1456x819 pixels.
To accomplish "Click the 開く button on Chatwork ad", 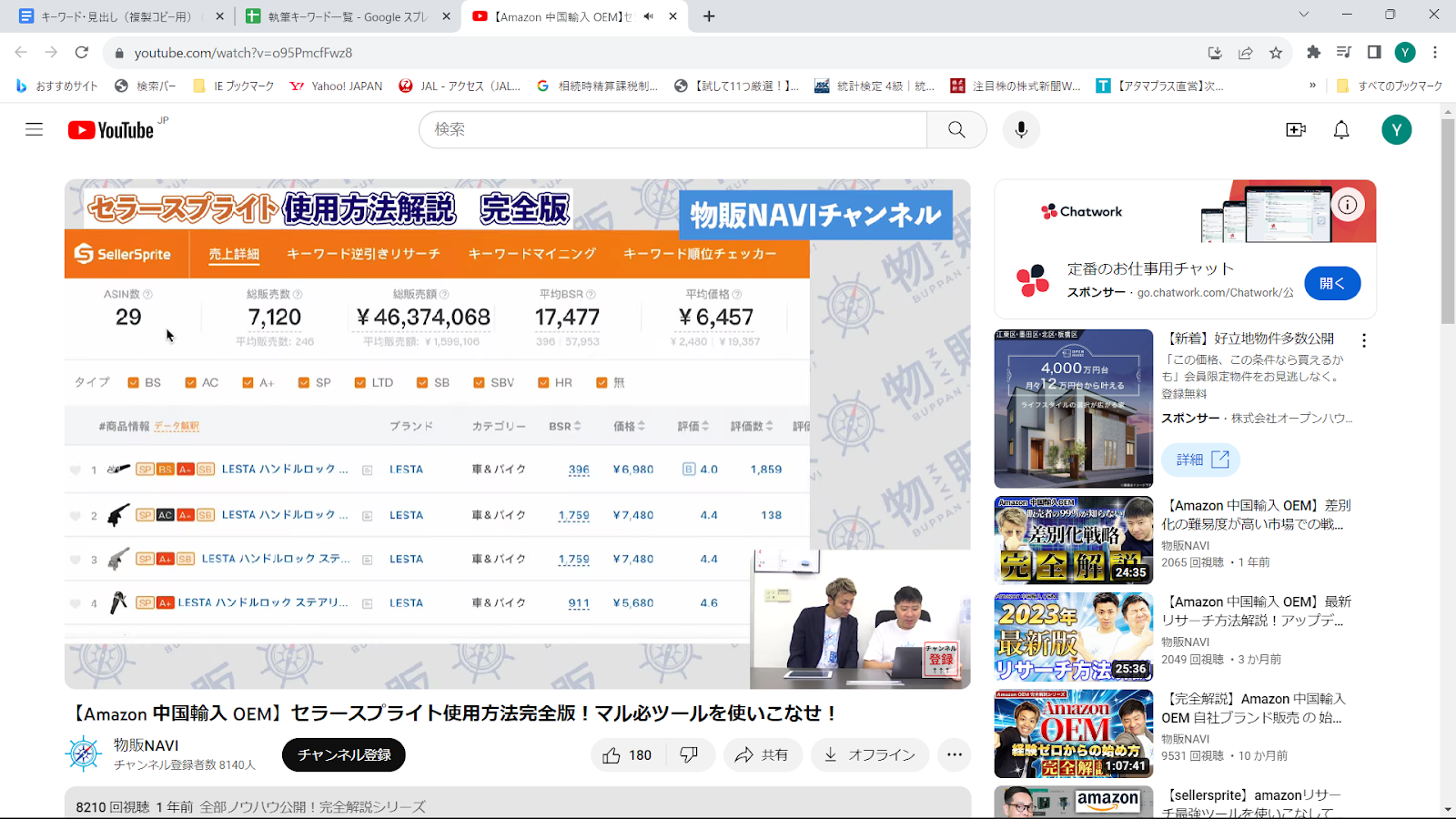I will [1332, 283].
